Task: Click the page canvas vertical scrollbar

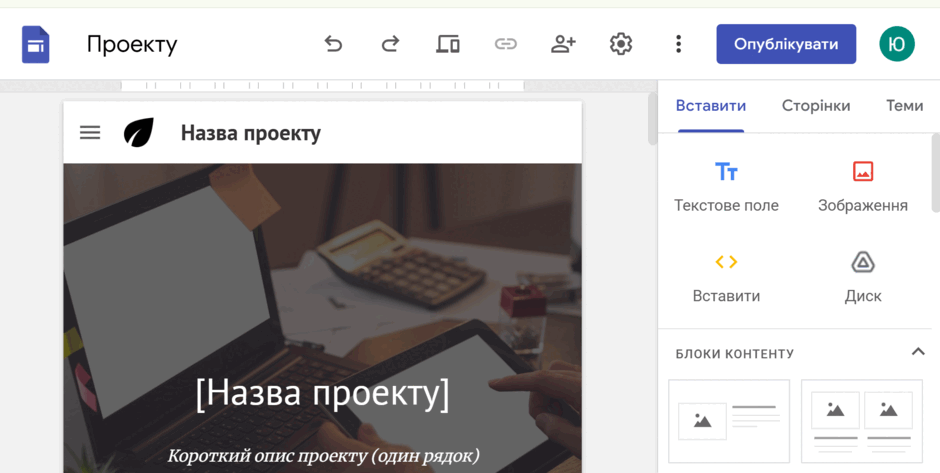Action: coord(652,119)
